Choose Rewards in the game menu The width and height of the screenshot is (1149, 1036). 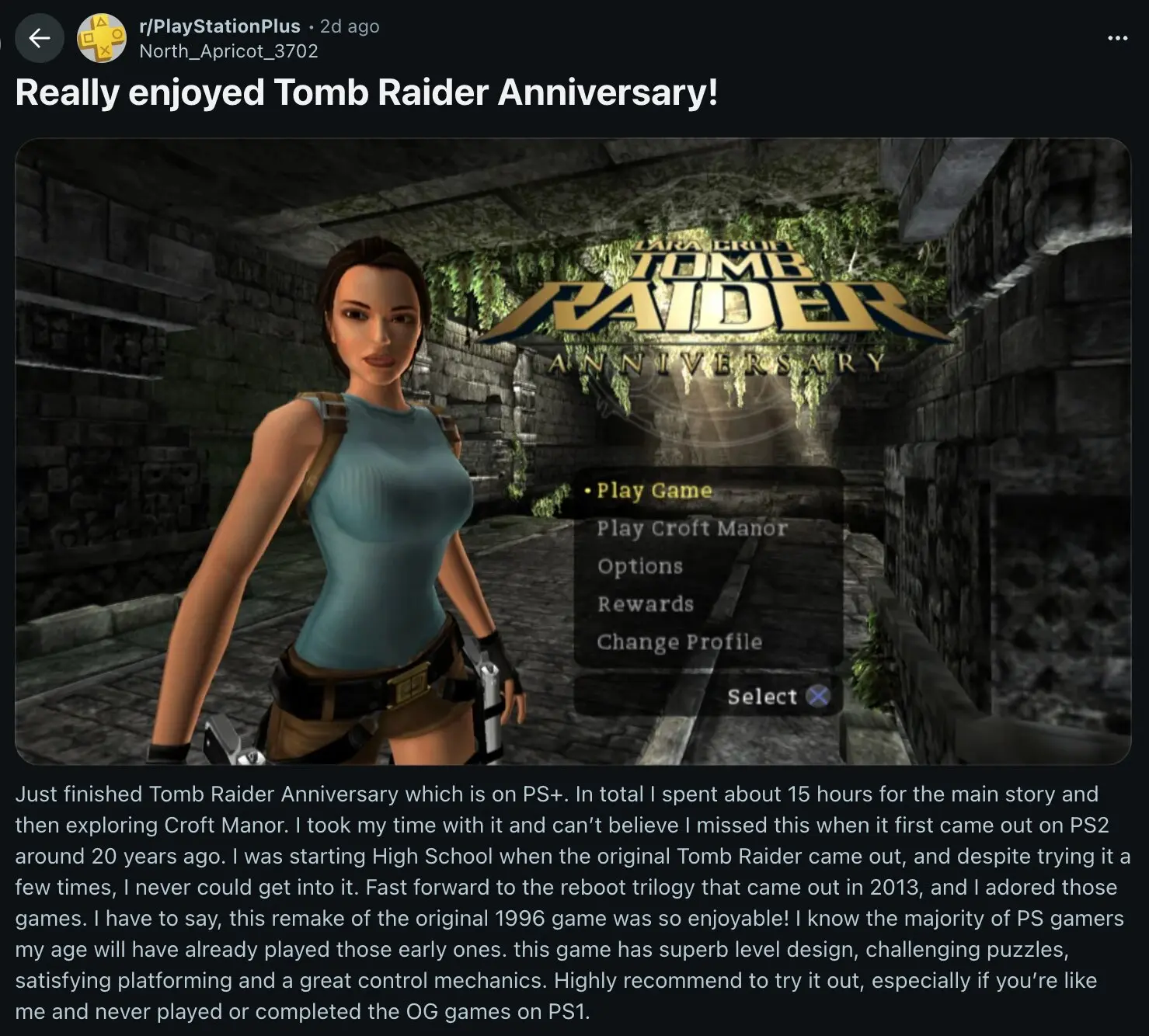click(646, 603)
